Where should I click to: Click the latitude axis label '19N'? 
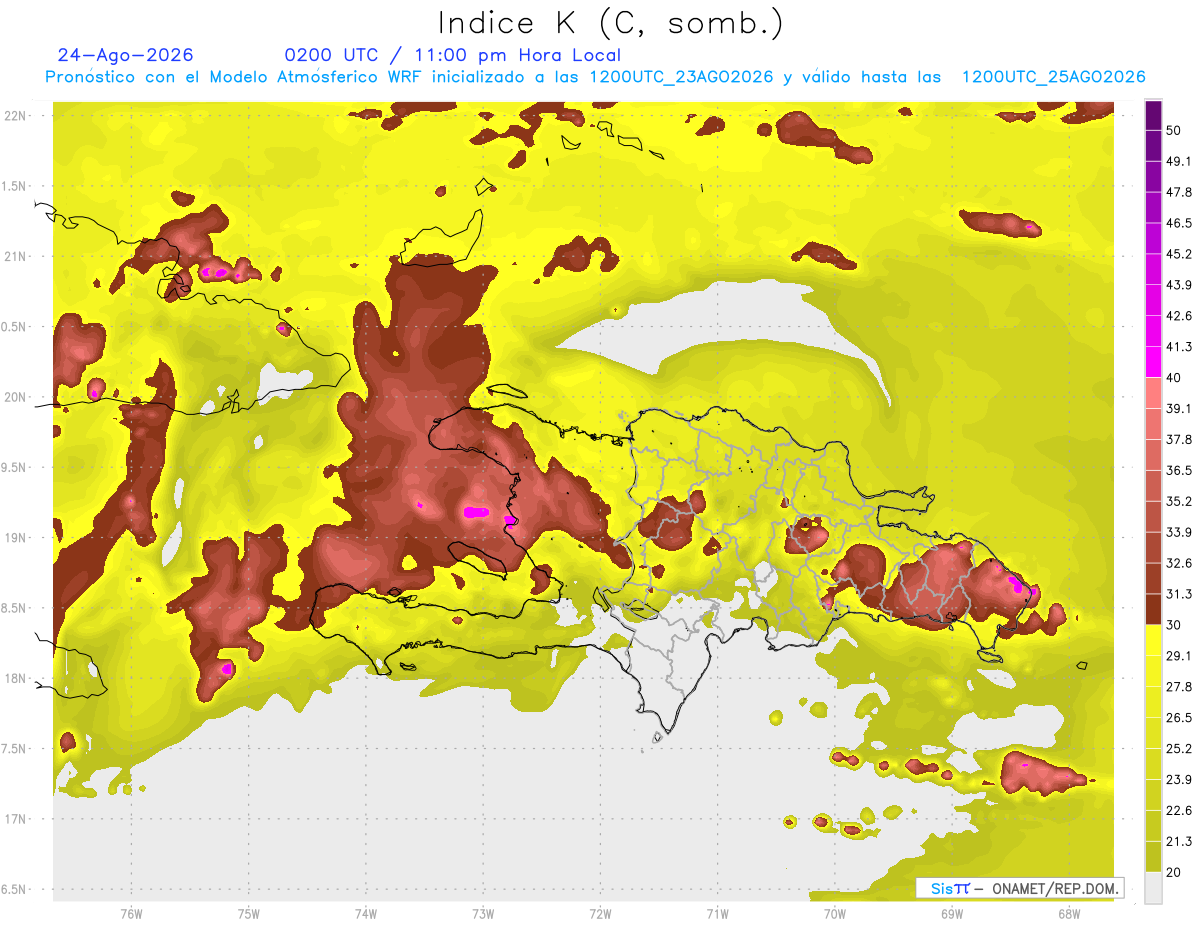[14, 538]
